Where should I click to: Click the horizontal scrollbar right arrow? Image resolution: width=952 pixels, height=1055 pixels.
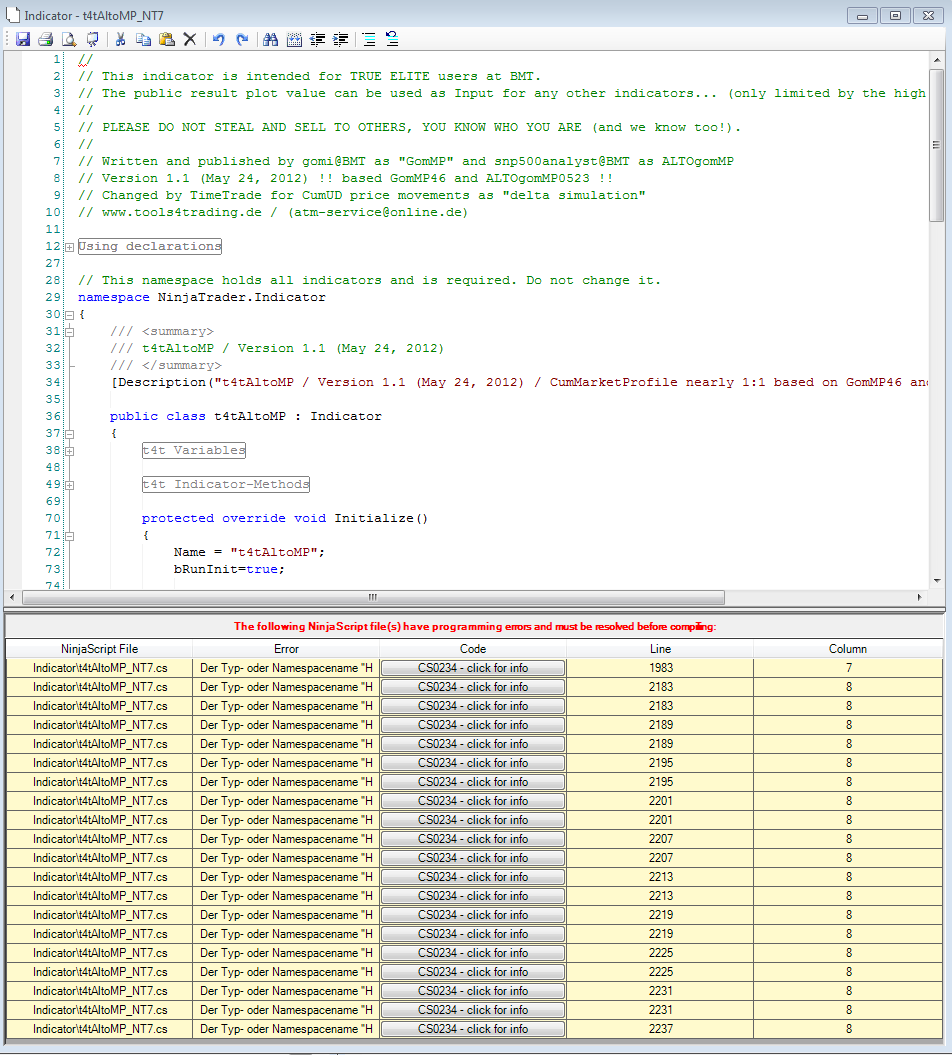tap(920, 597)
